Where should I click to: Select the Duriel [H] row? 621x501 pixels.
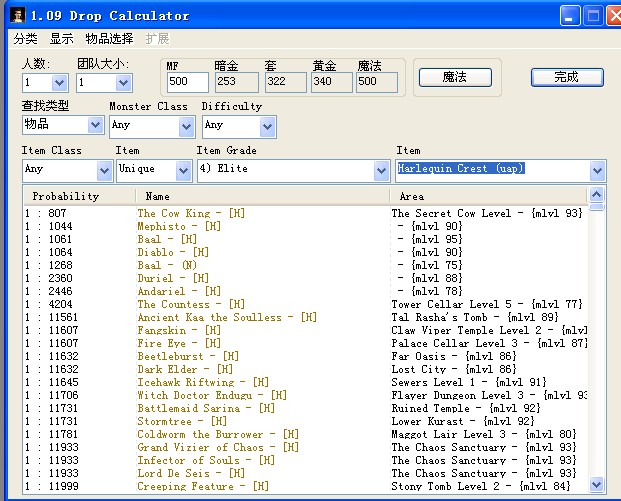pos(305,278)
